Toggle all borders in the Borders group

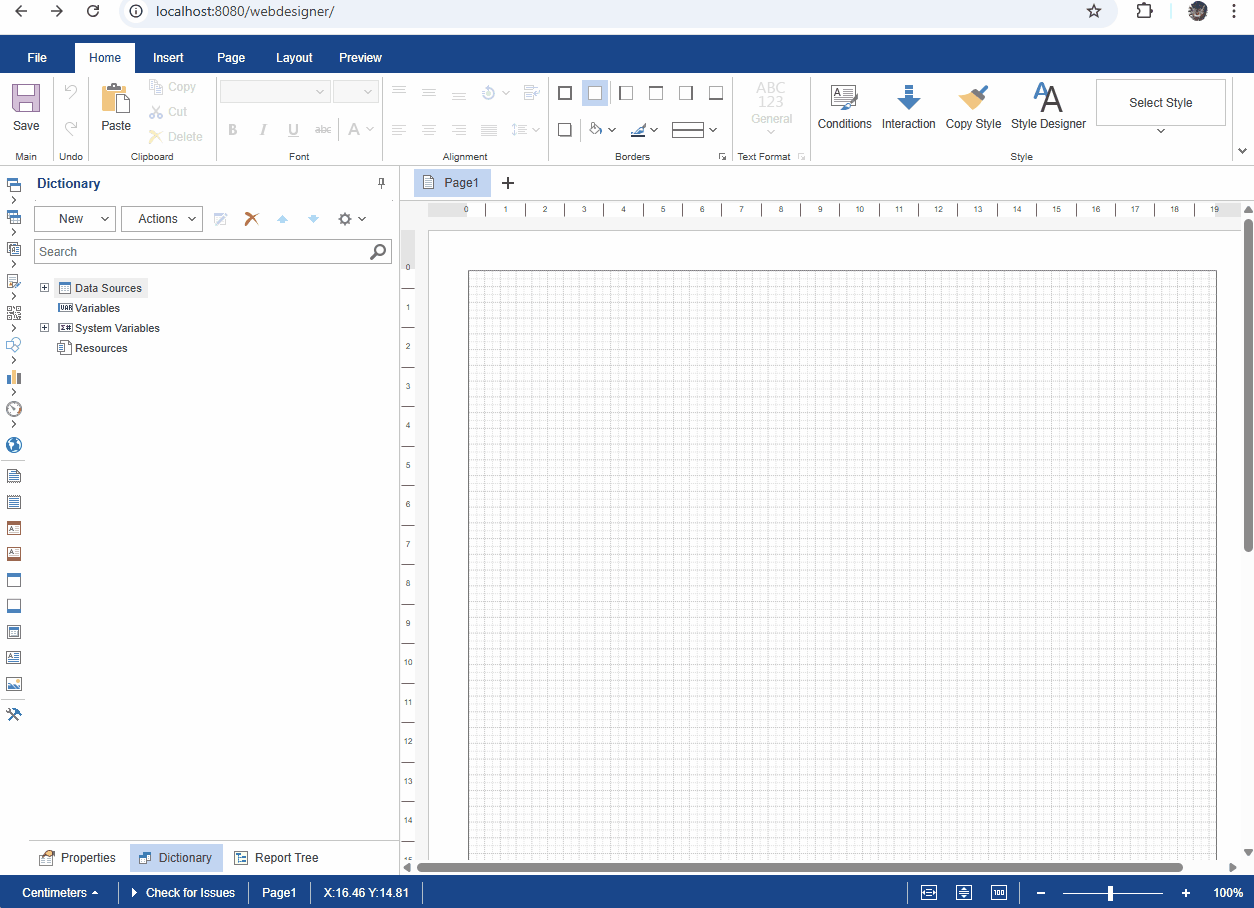pos(565,93)
